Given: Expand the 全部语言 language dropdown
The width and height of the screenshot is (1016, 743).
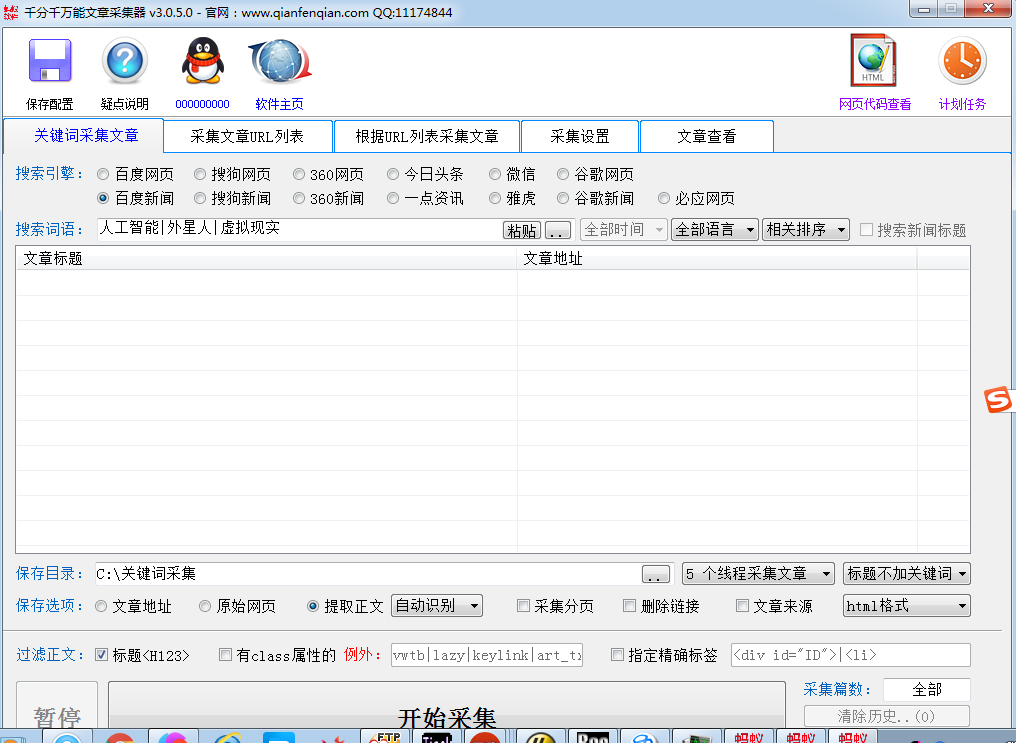Looking at the screenshot, I should 715,229.
